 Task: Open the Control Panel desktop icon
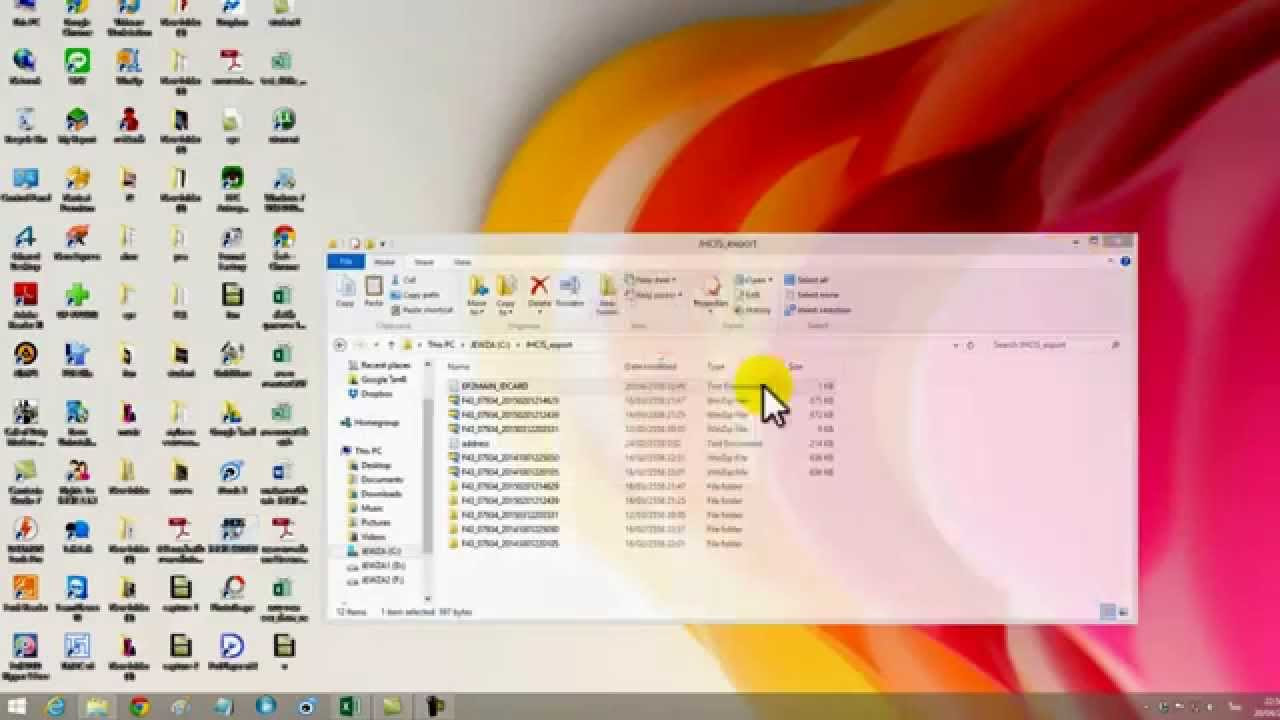click(25, 185)
